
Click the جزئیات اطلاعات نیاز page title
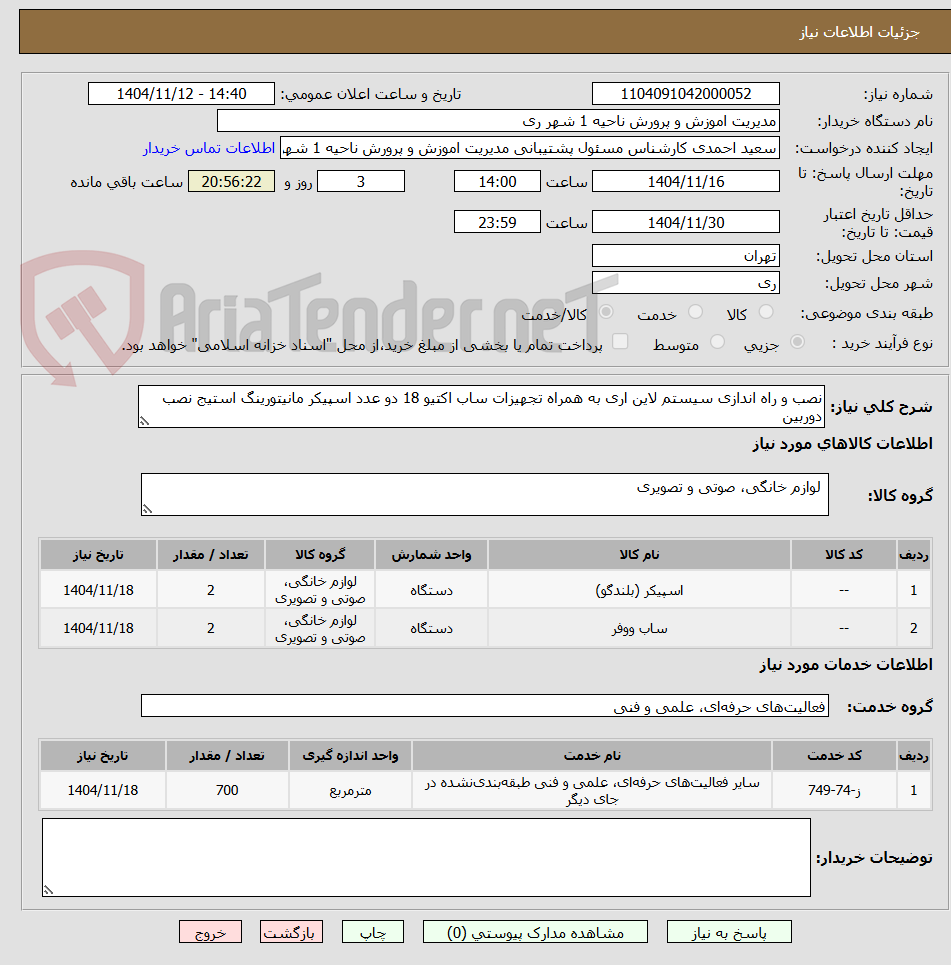pyautogui.click(x=859, y=32)
